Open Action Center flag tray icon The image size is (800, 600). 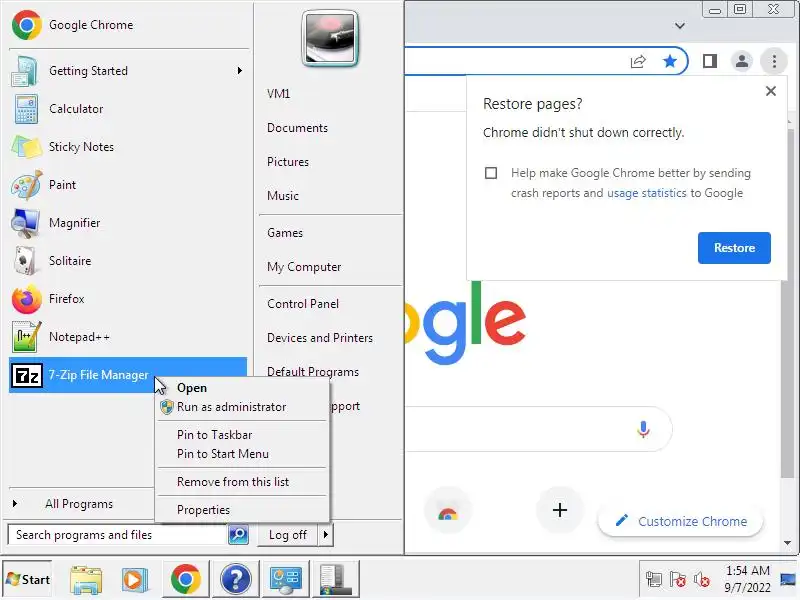pyautogui.click(x=678, y=579)
